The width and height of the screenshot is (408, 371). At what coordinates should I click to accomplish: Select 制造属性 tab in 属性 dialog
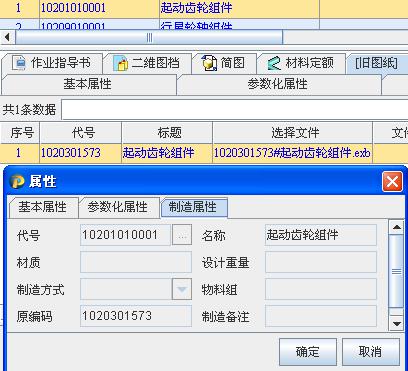click(193, 207)
